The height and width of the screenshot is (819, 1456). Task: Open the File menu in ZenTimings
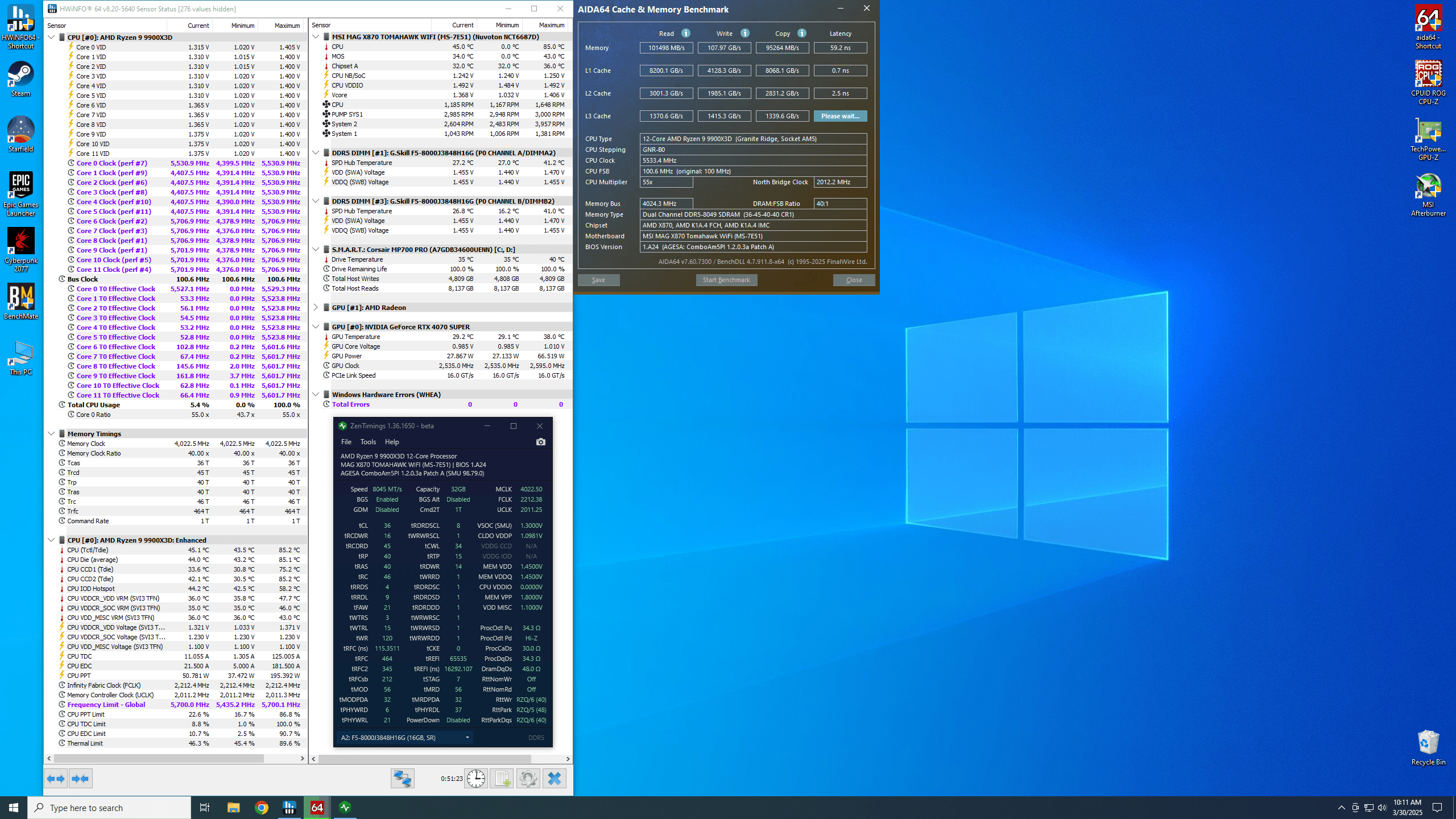(x=346, y=442)
